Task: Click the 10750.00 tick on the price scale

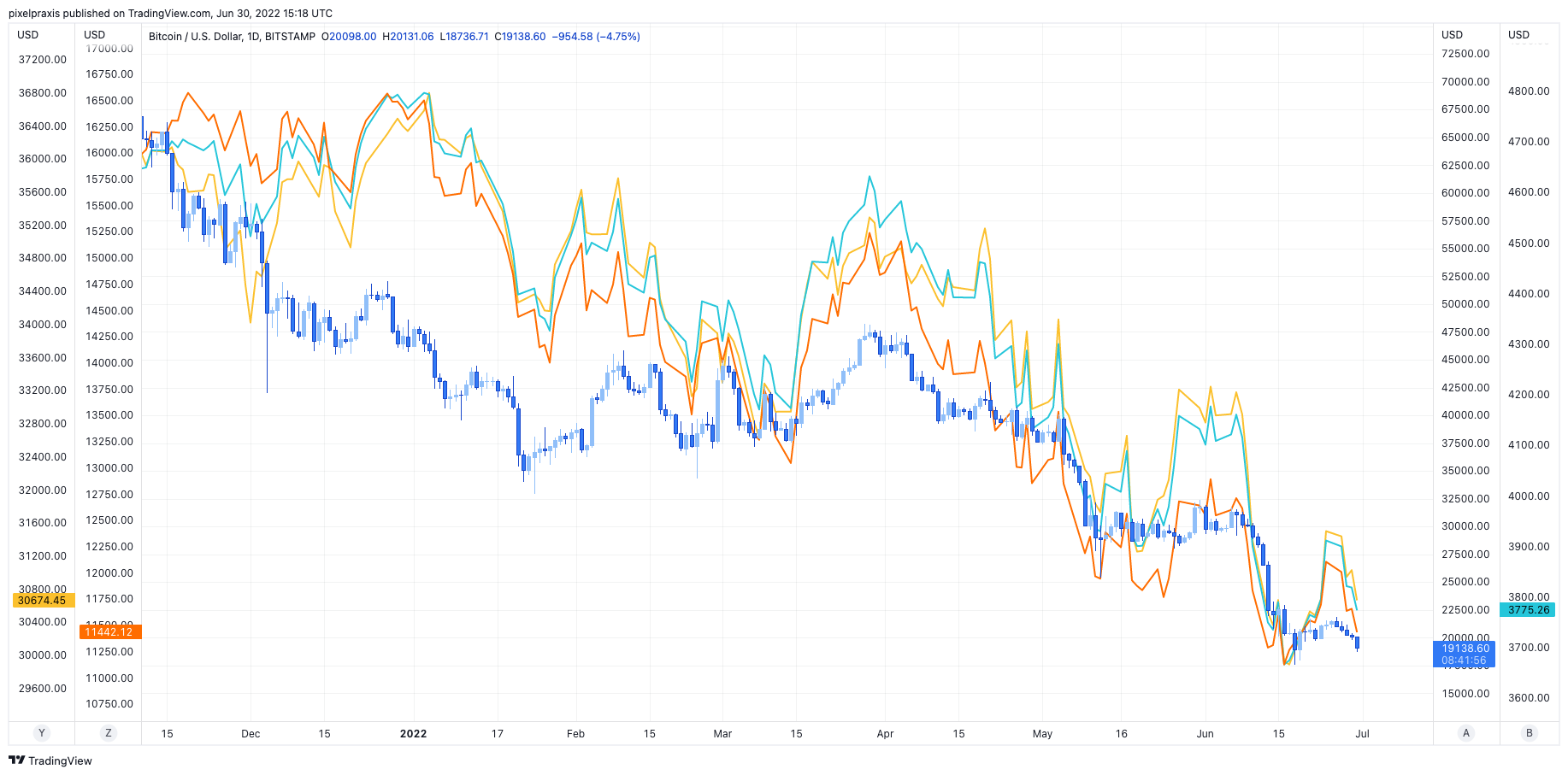Action: click(109, 704)
